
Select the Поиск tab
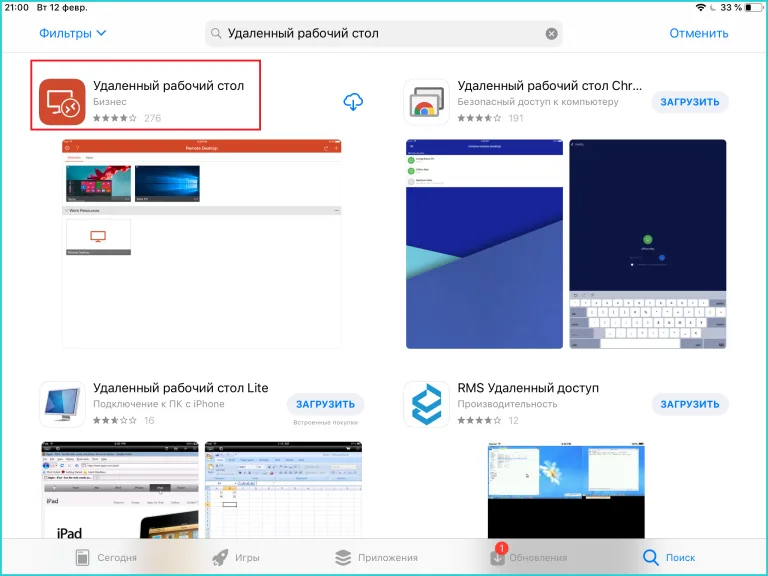tap(669, 557)
